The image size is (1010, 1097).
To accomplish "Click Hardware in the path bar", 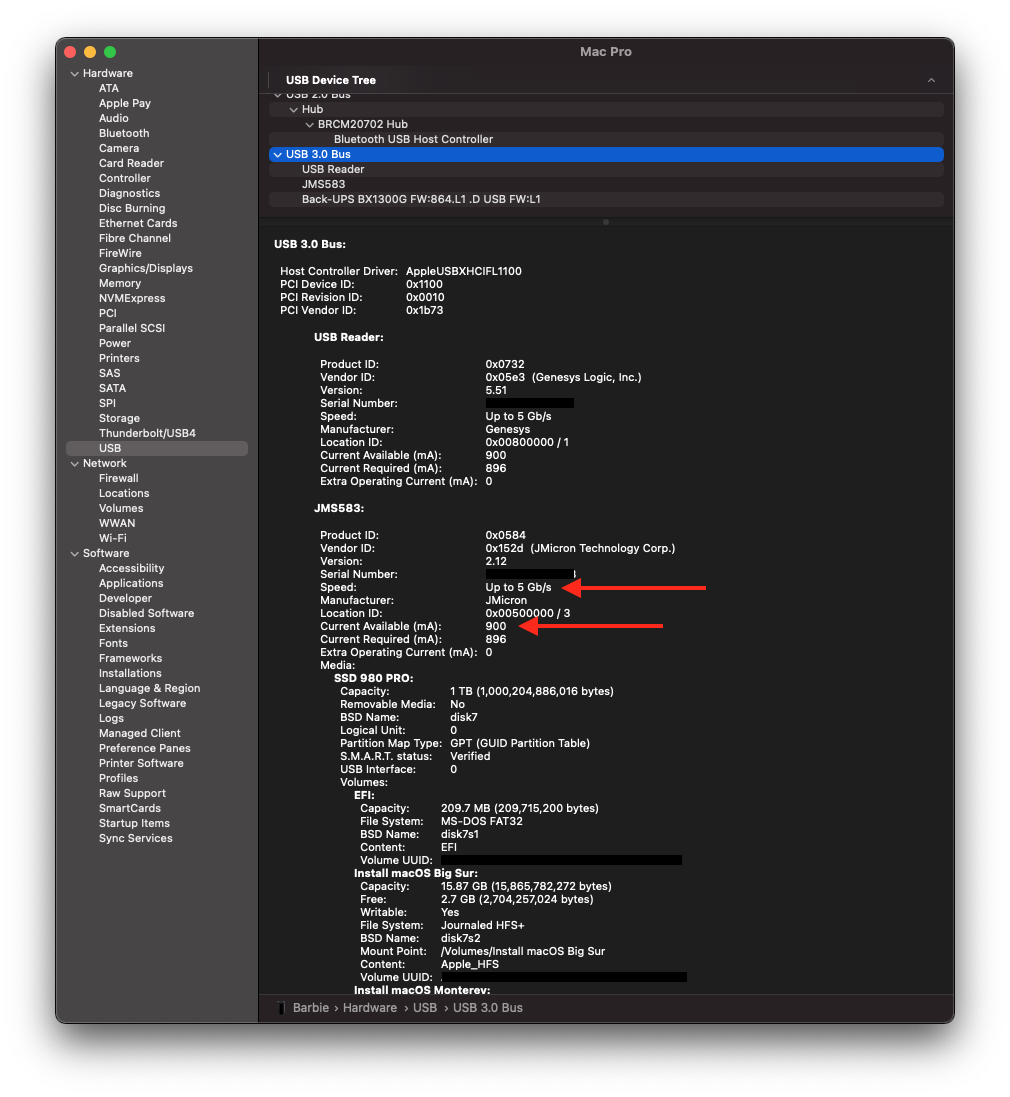I will coord(369,1008).
